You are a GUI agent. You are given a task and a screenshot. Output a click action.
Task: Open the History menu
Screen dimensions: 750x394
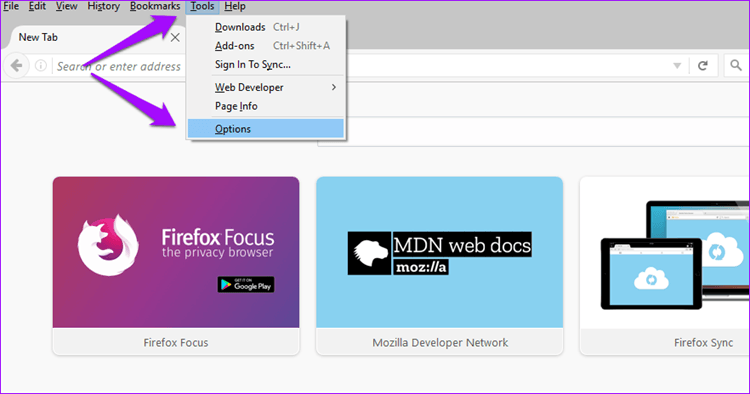click(x=103, y=6)
